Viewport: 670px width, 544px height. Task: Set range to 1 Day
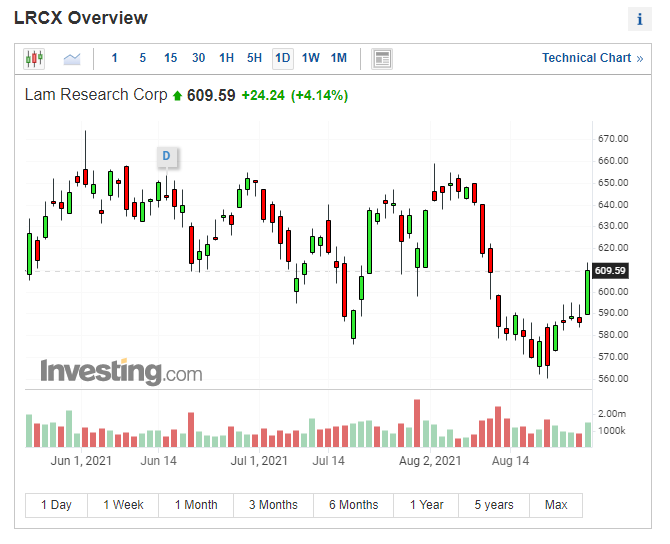click(56, 505)
